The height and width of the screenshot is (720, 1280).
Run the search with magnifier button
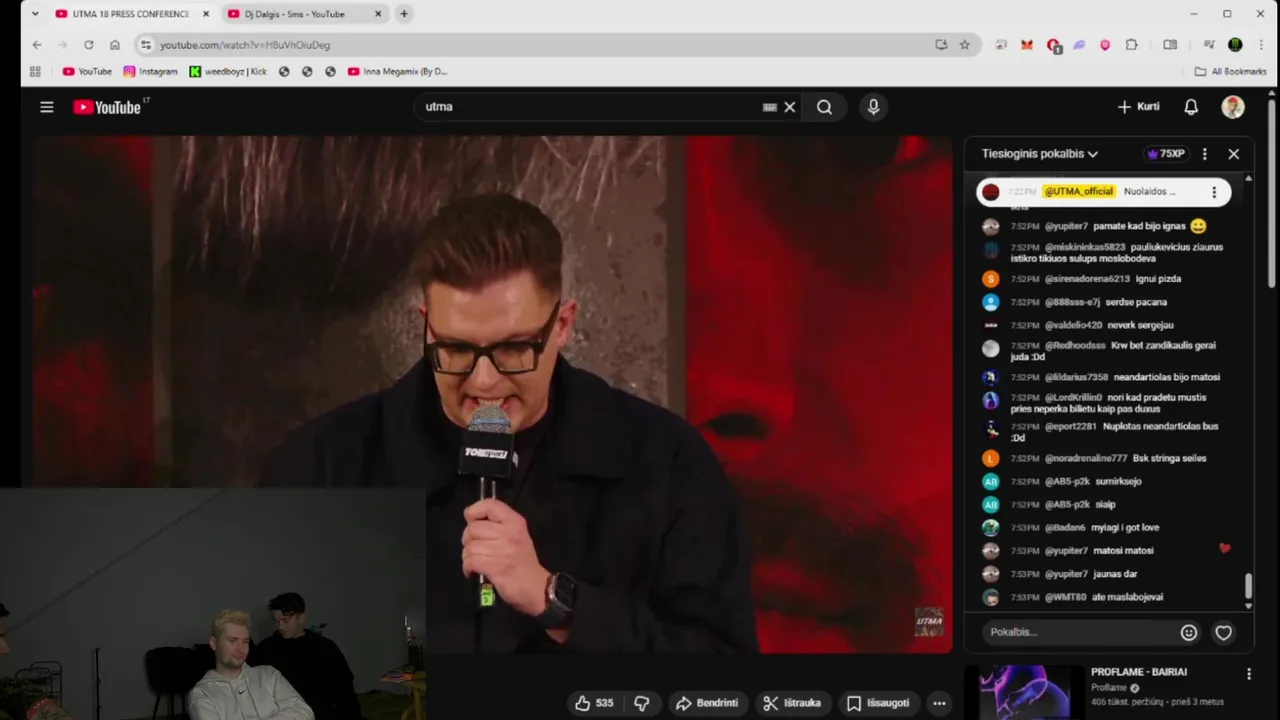824,107
